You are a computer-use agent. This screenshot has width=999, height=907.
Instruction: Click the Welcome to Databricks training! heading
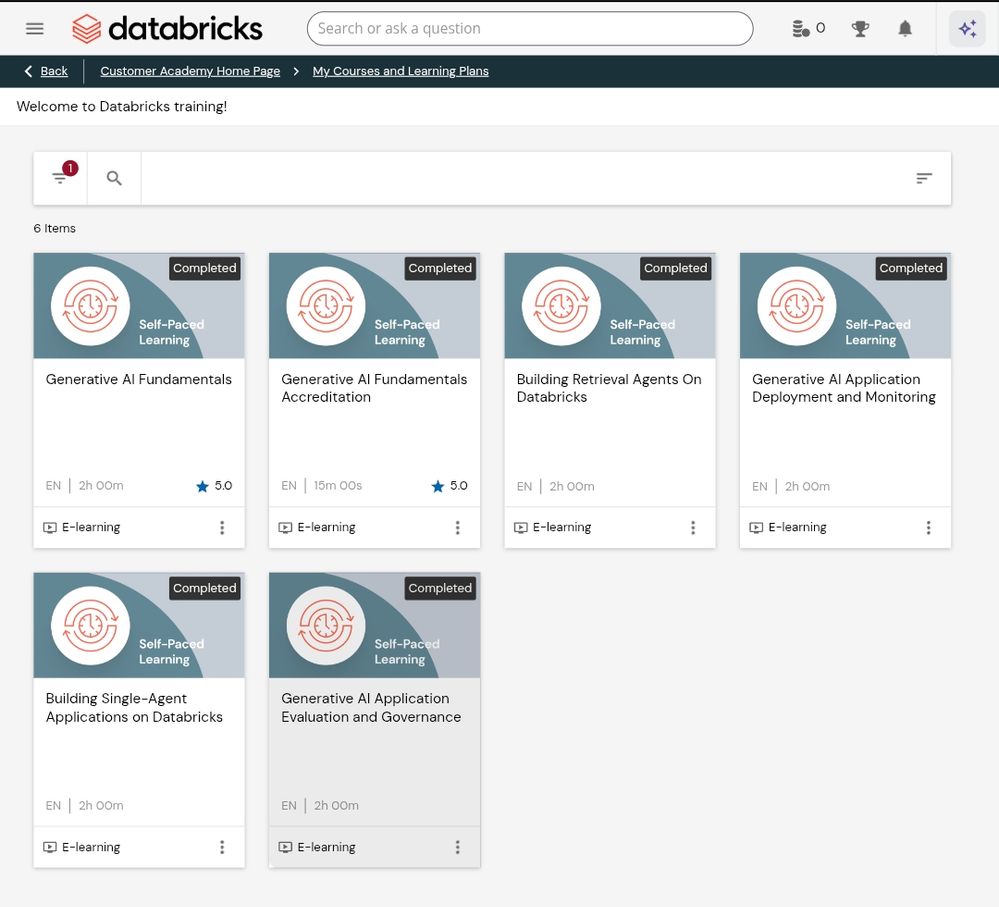click(122, 106)
